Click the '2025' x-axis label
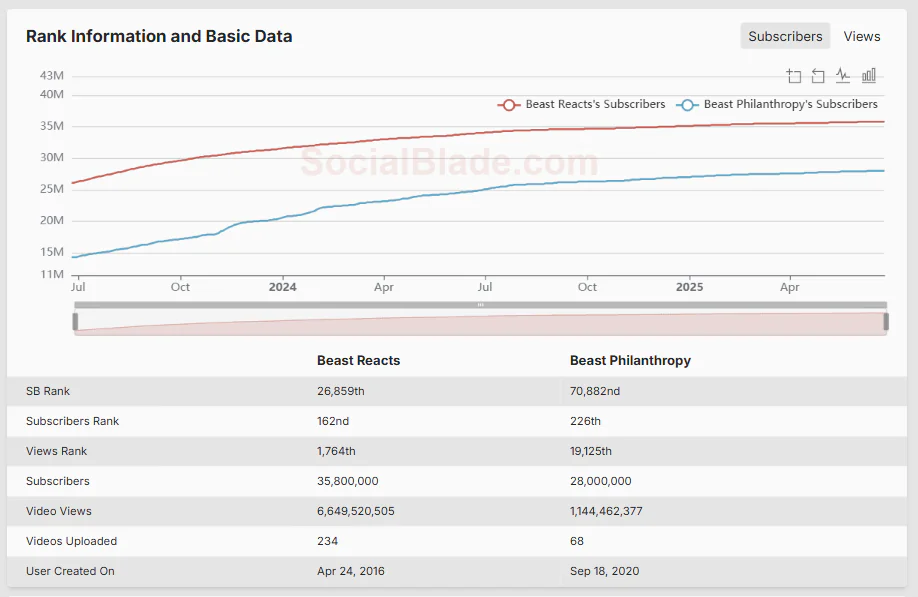The image size is (918, 597). click(690, 287)
